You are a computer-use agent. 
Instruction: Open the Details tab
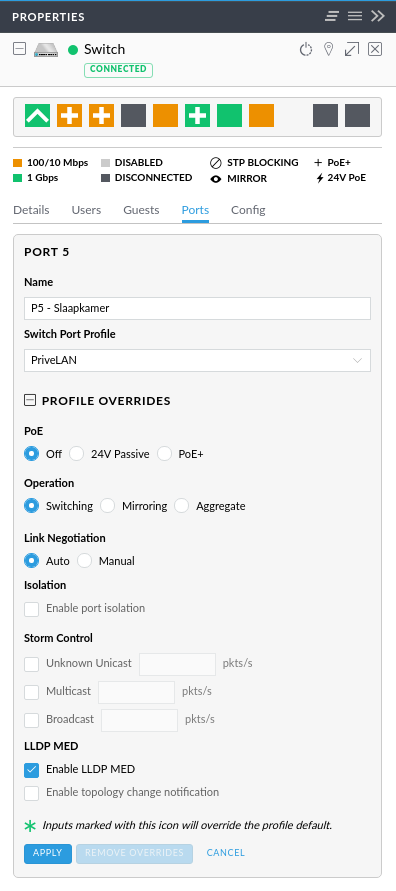[31, 210]
